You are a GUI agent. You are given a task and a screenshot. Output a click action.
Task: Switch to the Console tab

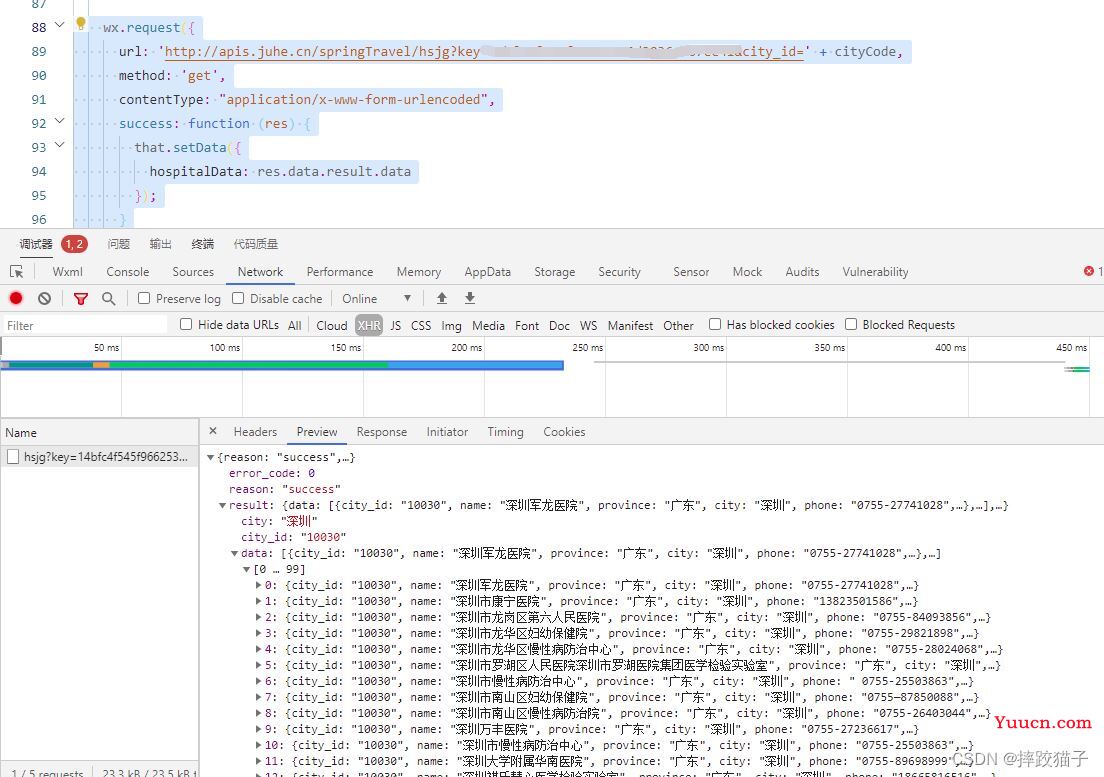[127, 272]
